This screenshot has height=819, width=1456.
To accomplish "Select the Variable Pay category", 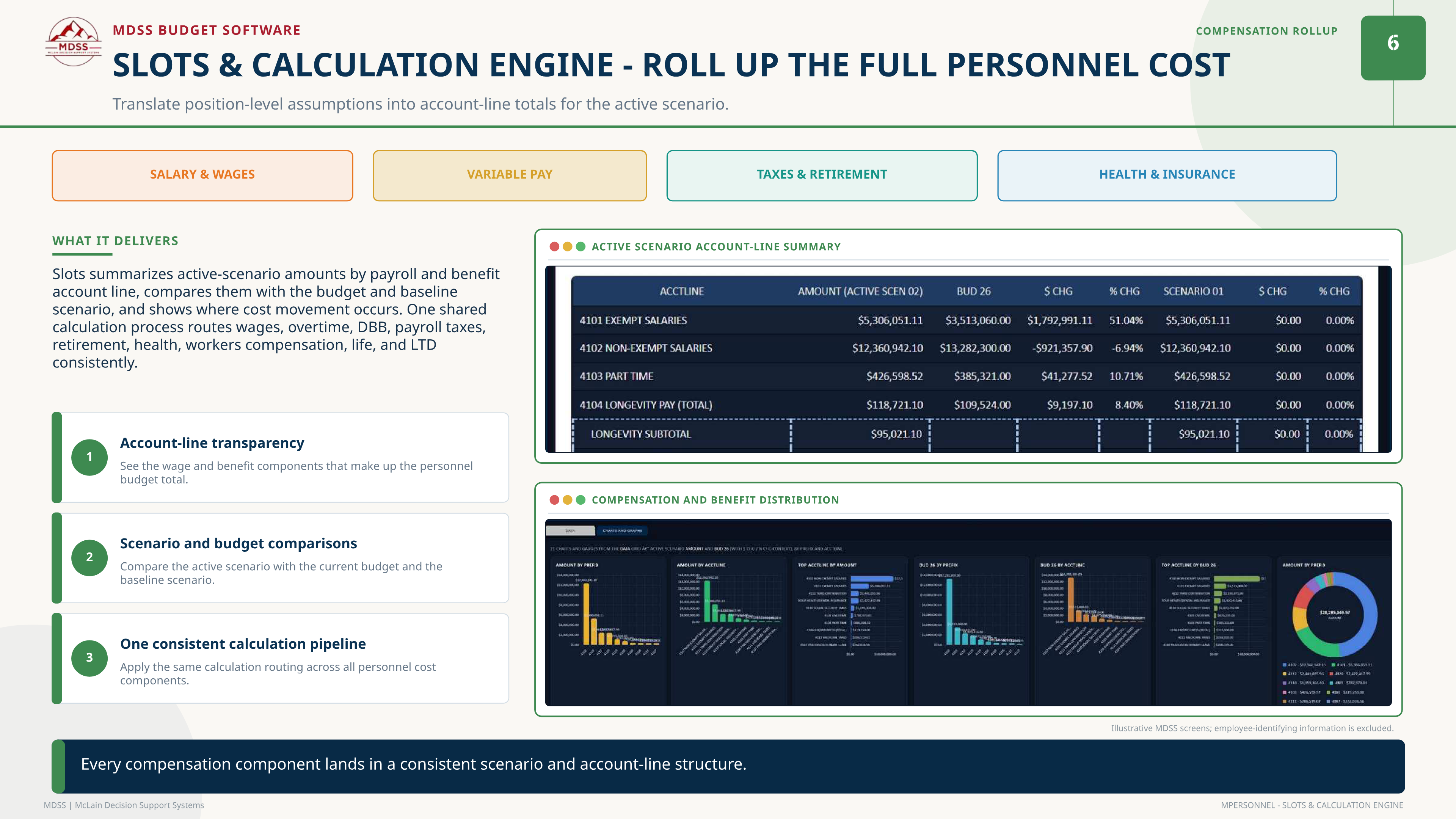I will tap(509, 175).
